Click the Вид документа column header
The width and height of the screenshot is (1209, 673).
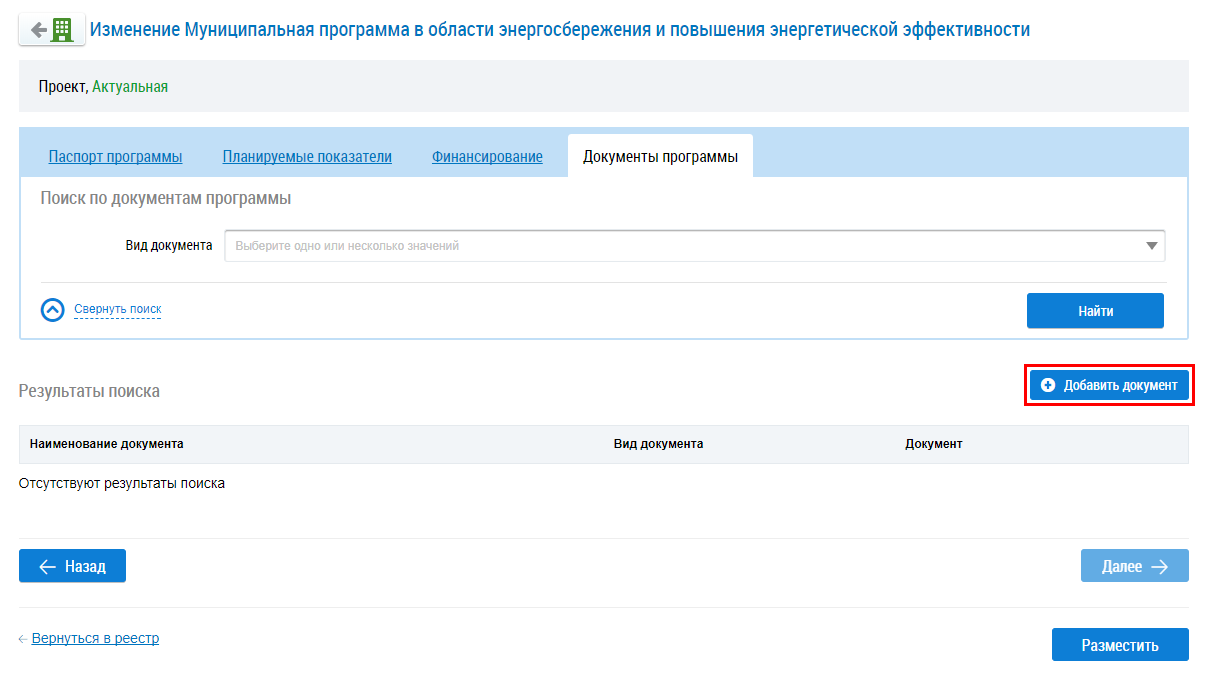click(658, 444)
